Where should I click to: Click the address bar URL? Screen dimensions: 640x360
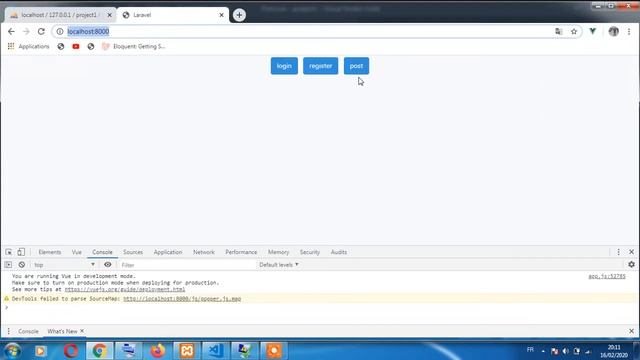click(88, 31)
